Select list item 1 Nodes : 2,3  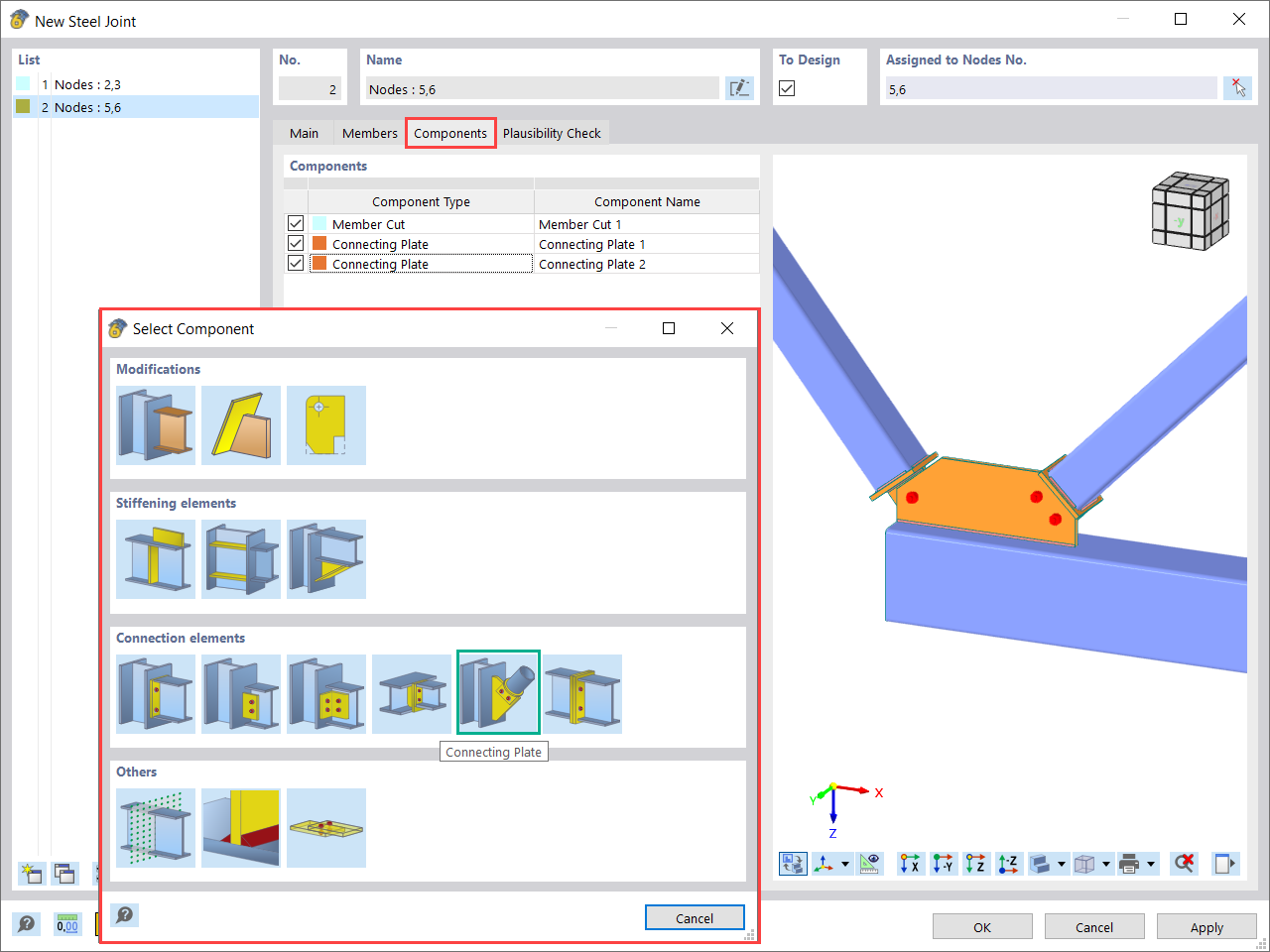(x=136, y=84)
